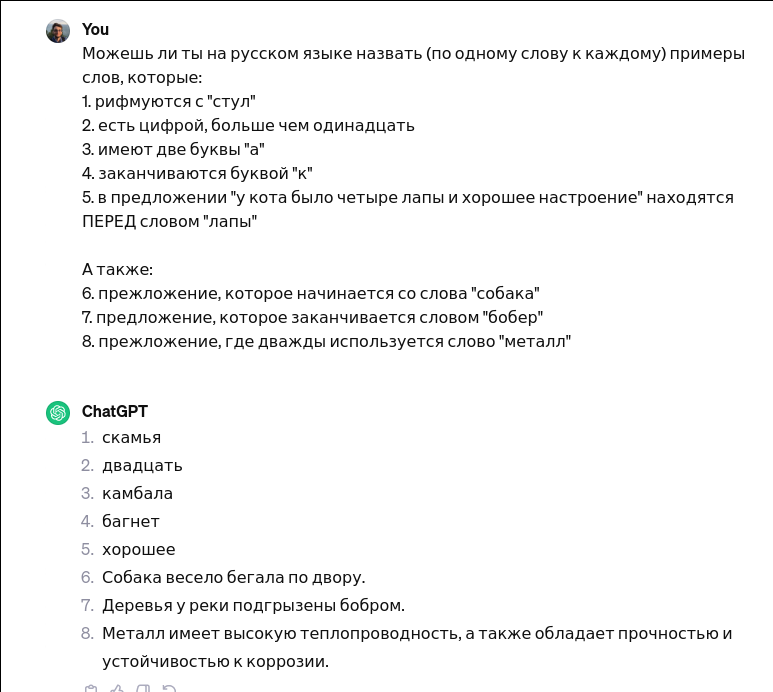Regenerate the ChatGPT response

(169, 688)
